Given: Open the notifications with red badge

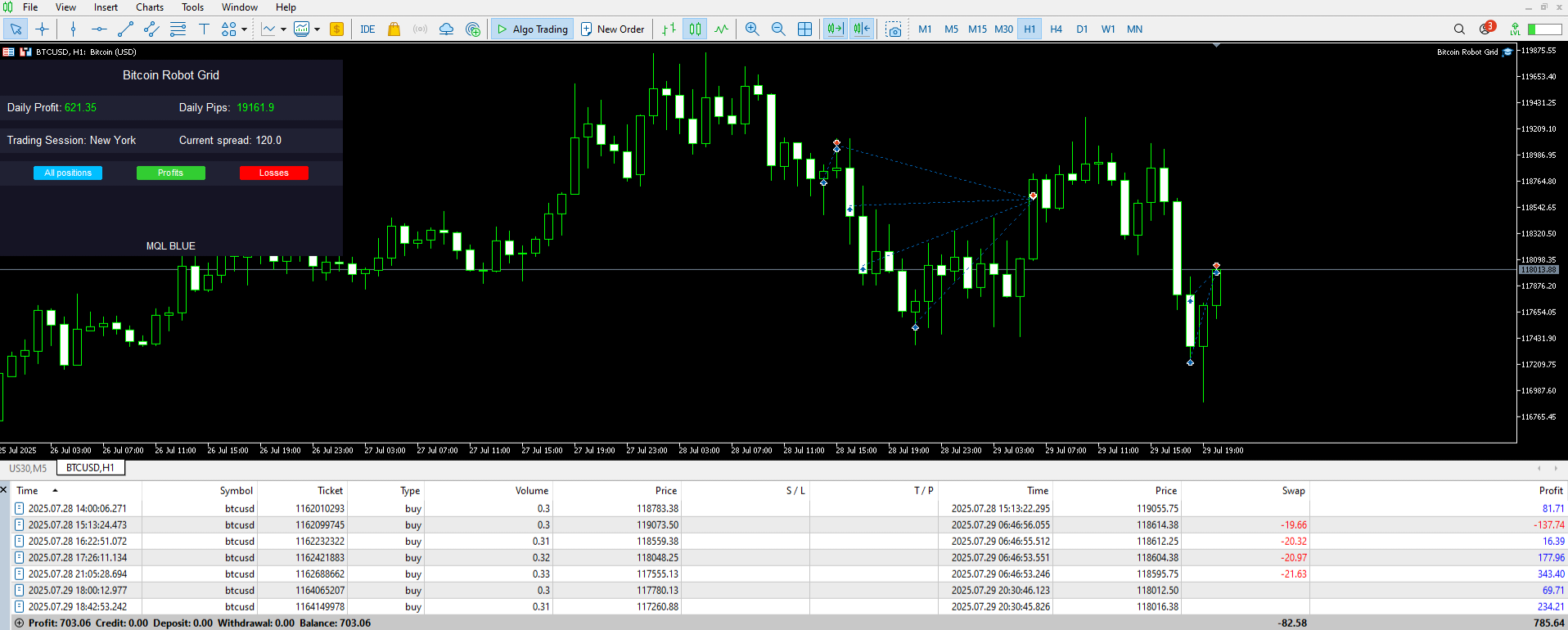Looking at the screenshot, I should [x=1486, y=29].
